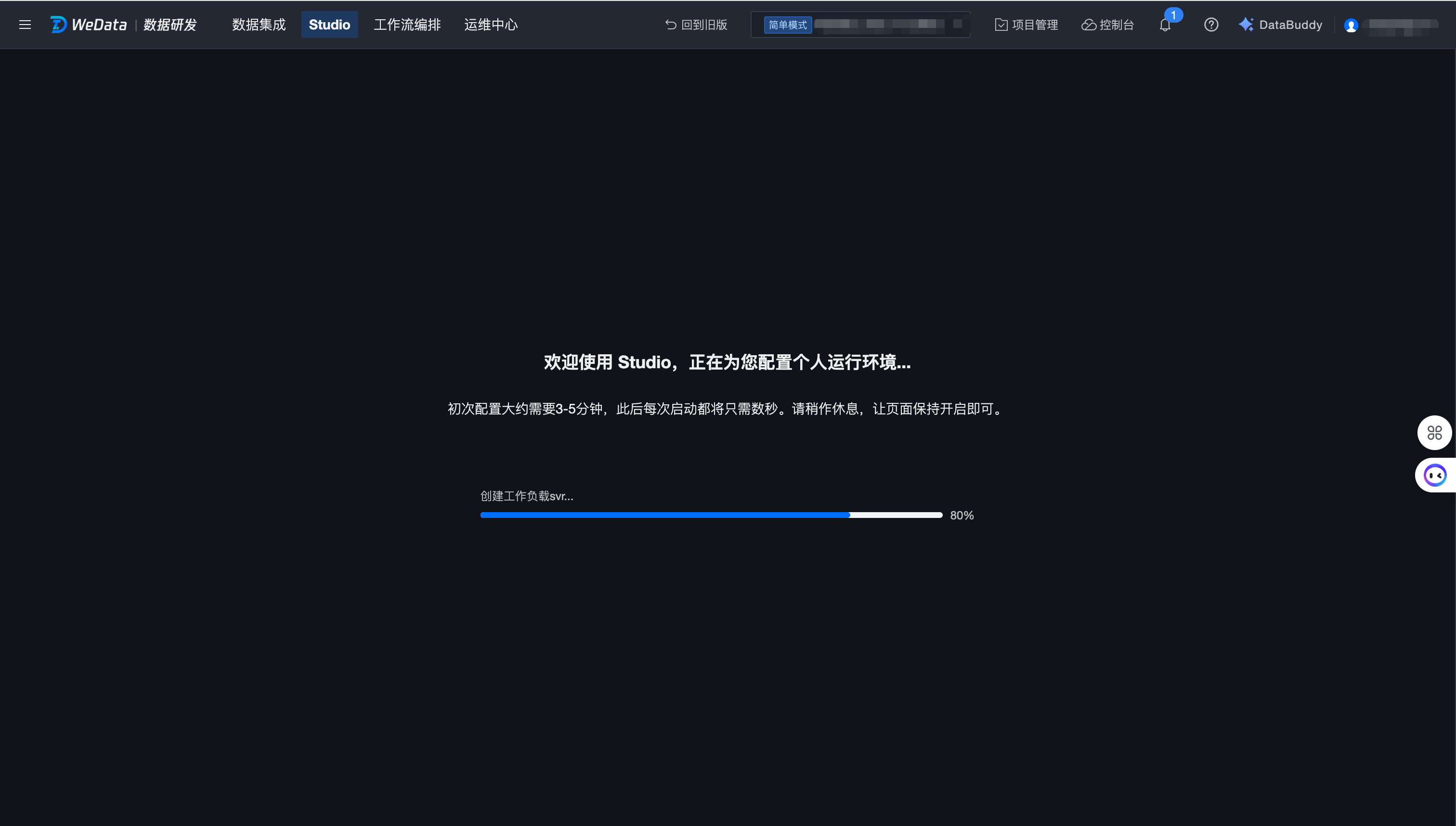Screen dimensions: 1456x826
Task: Open the hamburger navigation menu
Action: point(25,25)
